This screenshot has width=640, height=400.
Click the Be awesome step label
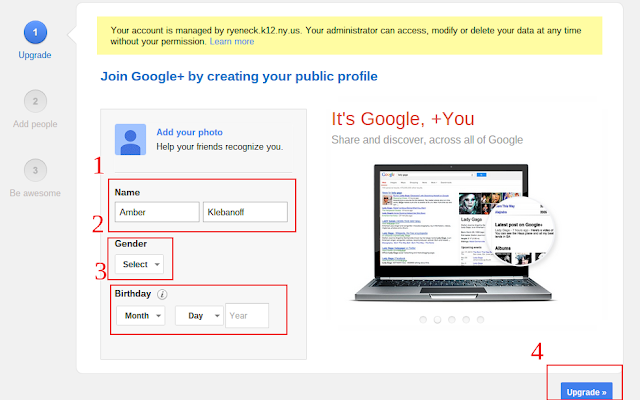(x=35, y=193)
